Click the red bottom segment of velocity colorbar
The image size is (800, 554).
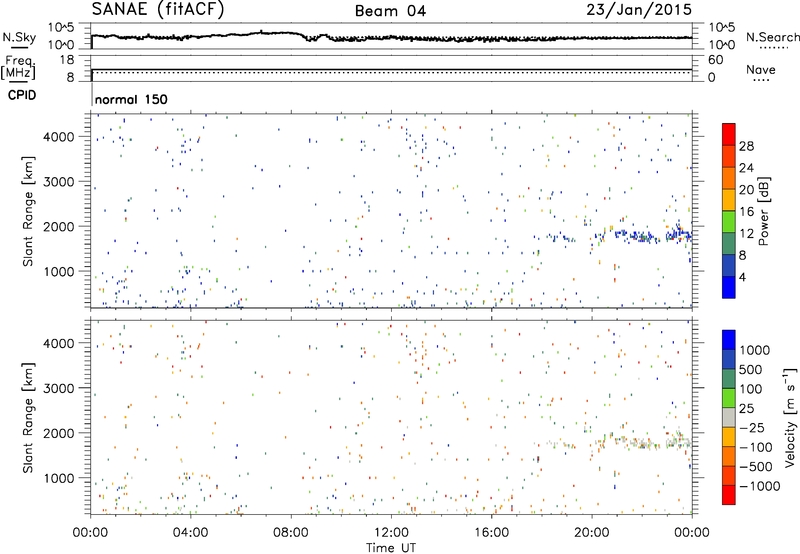729,495
